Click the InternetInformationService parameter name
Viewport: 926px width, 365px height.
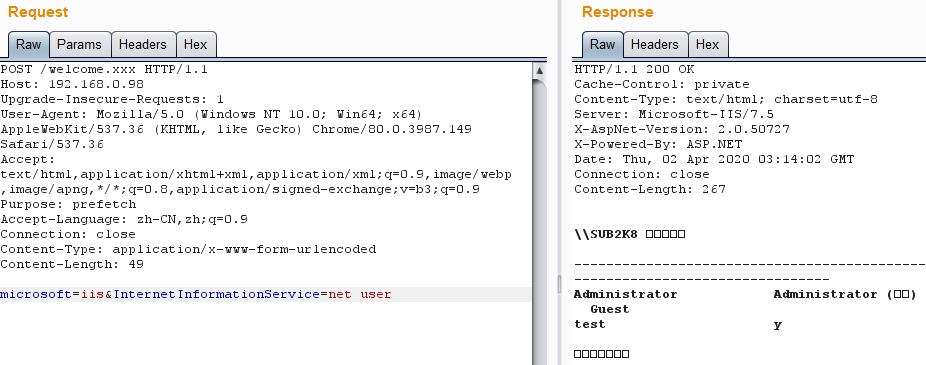coord(216,294)
